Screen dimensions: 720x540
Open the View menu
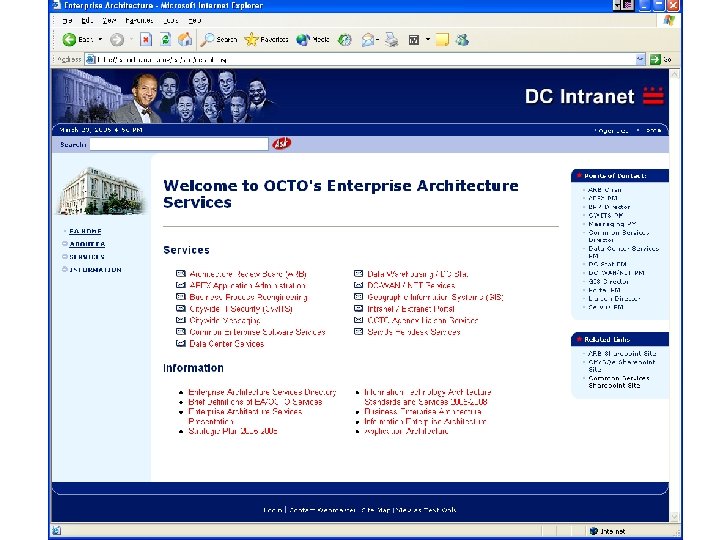coord(109,21)
